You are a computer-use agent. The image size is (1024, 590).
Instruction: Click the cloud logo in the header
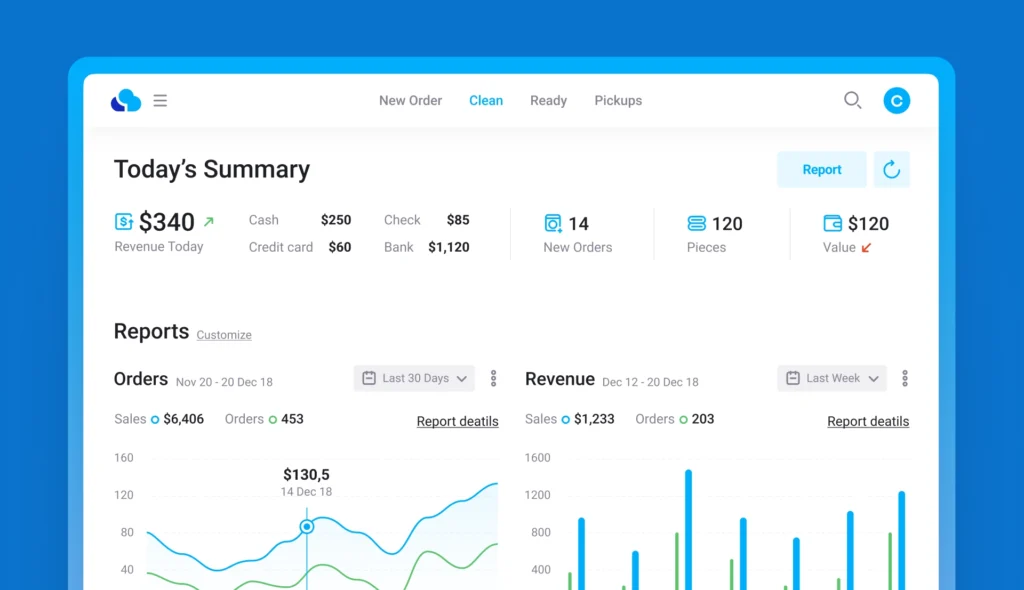124,100
